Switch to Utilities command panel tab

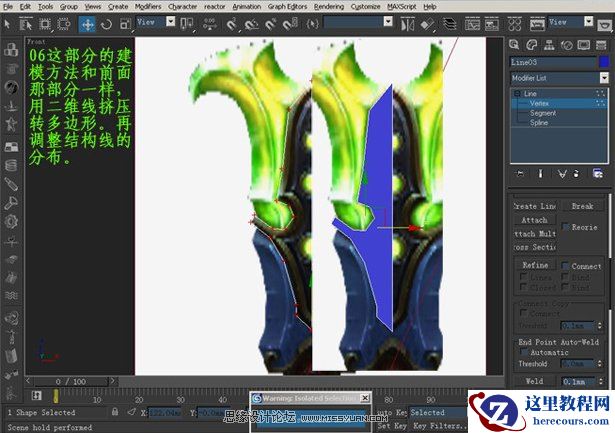[x=601, y=45]
